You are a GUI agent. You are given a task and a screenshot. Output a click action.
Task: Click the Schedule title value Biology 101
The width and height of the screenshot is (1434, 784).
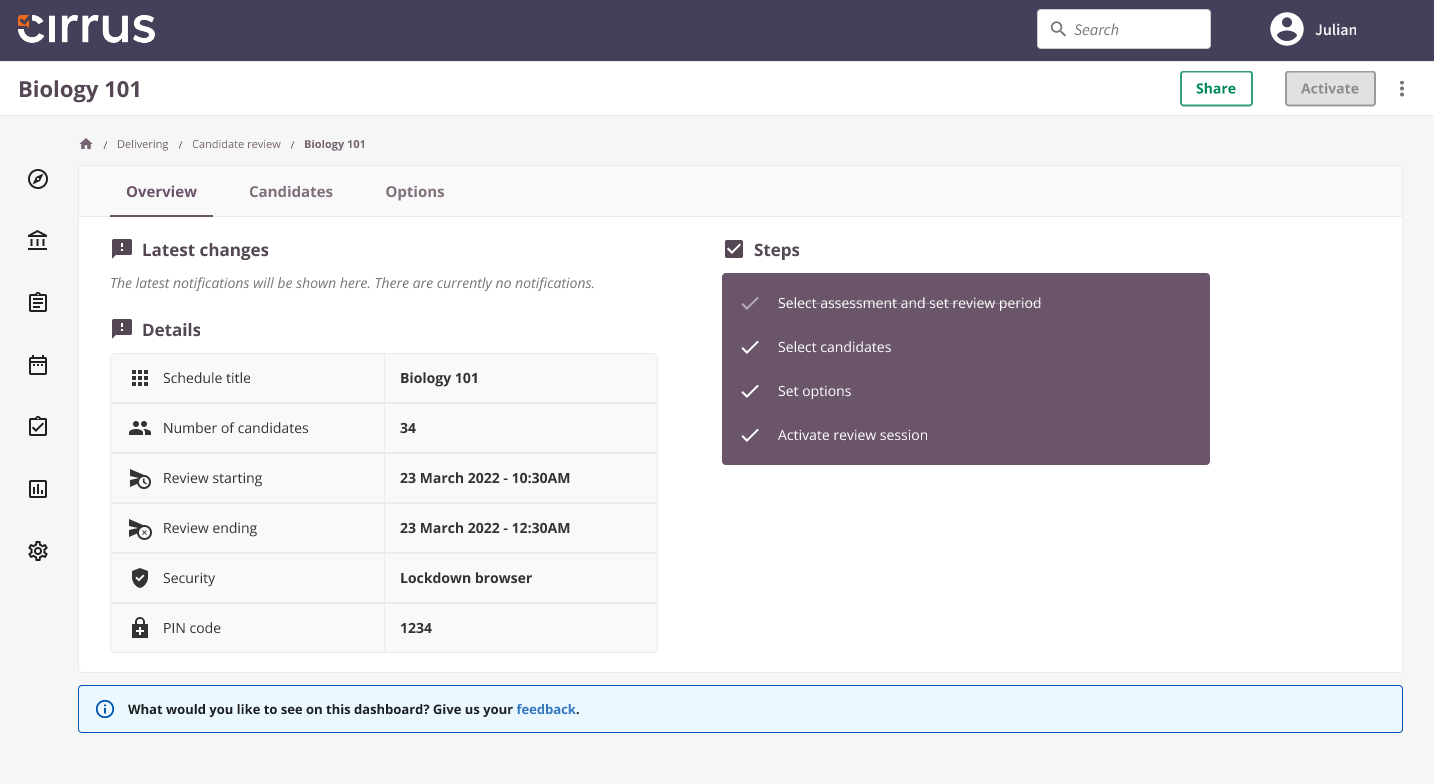tap(439, 378)
